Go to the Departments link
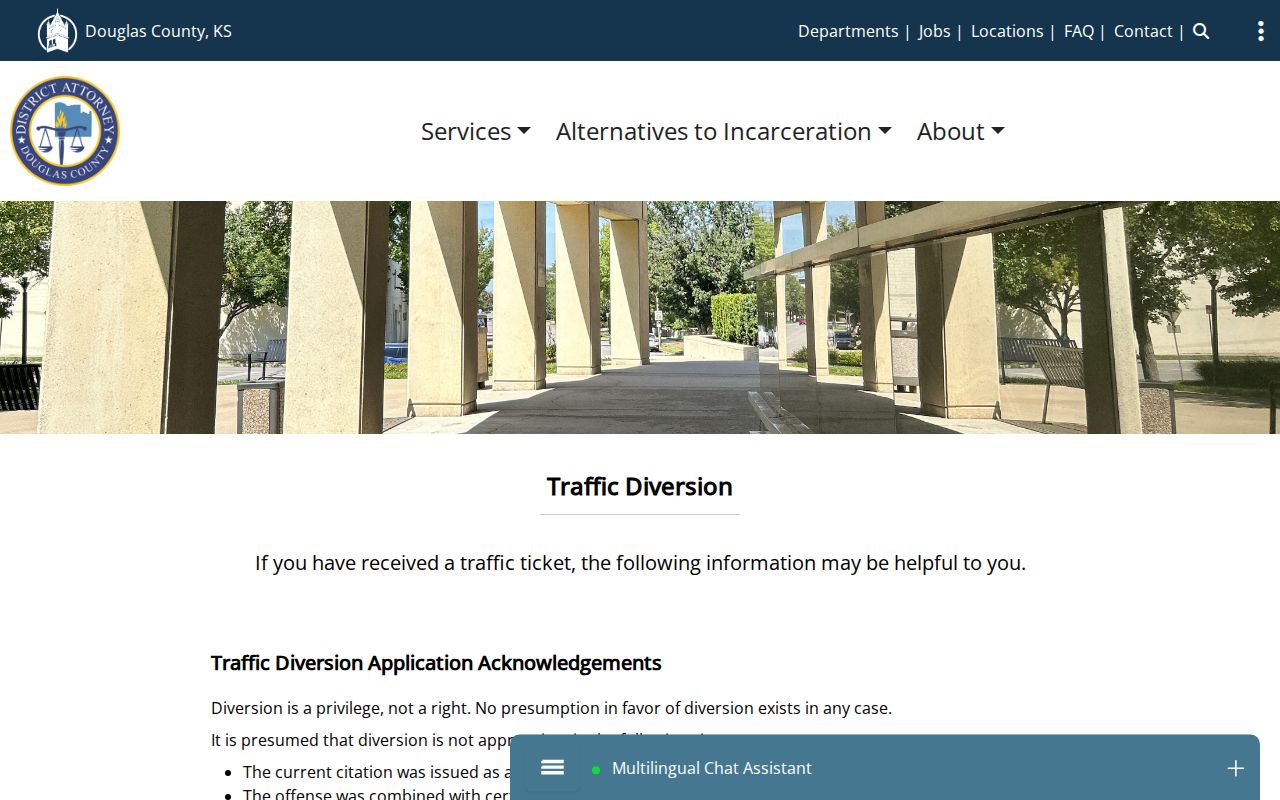The image size is (1280, 800). pos(848,31)
